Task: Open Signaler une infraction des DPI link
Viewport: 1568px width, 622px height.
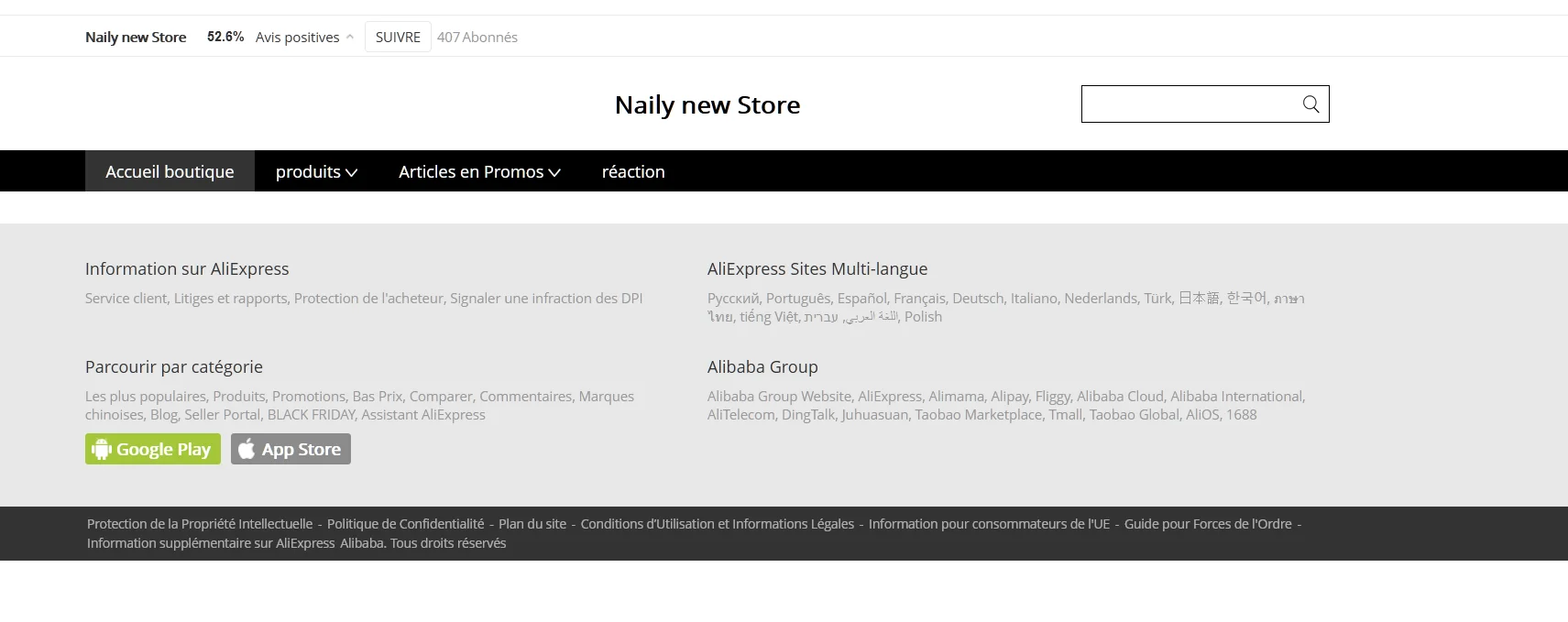Action: 546,299
